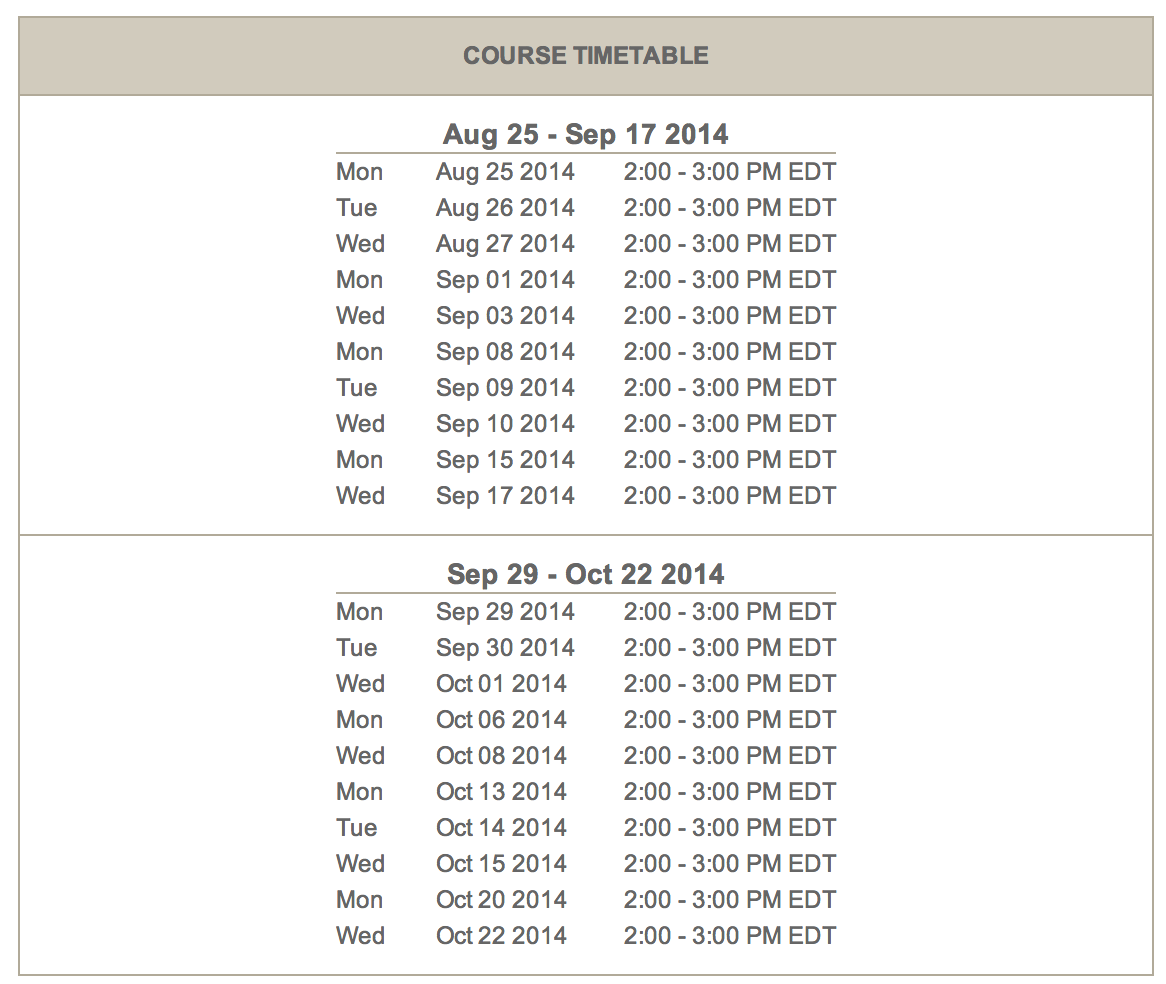
Task: Click the Sep 17 2014 date
Action: pos(505,496)
